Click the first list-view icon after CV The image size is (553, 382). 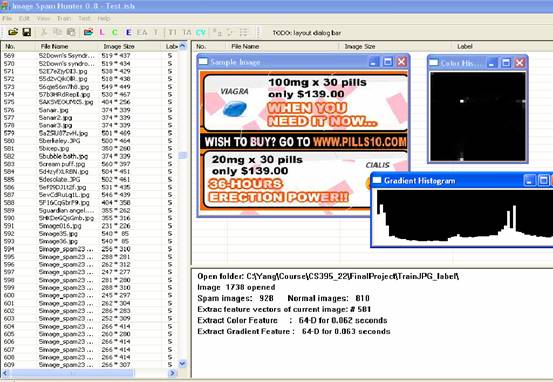click(x=217, y=32)
